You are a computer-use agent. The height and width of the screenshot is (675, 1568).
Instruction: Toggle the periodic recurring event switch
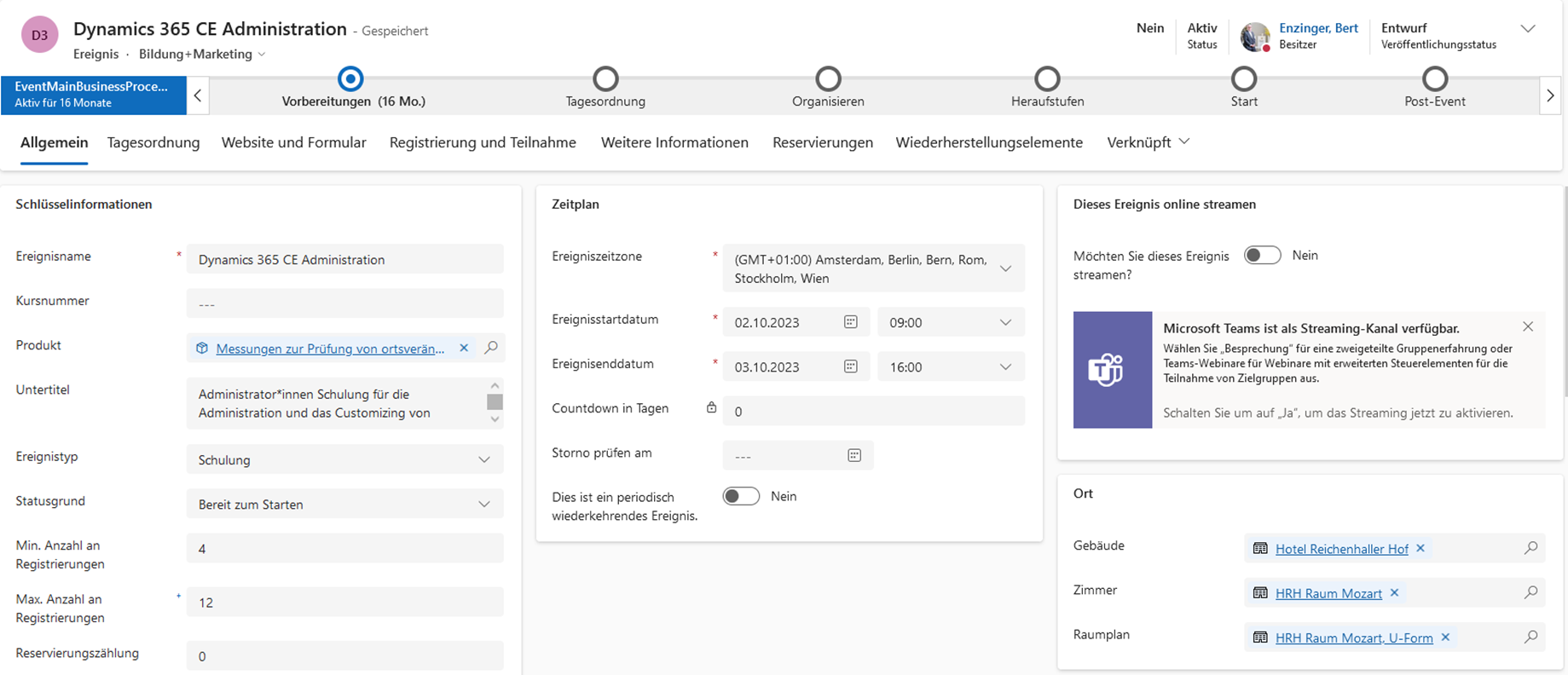pos(741,496)
